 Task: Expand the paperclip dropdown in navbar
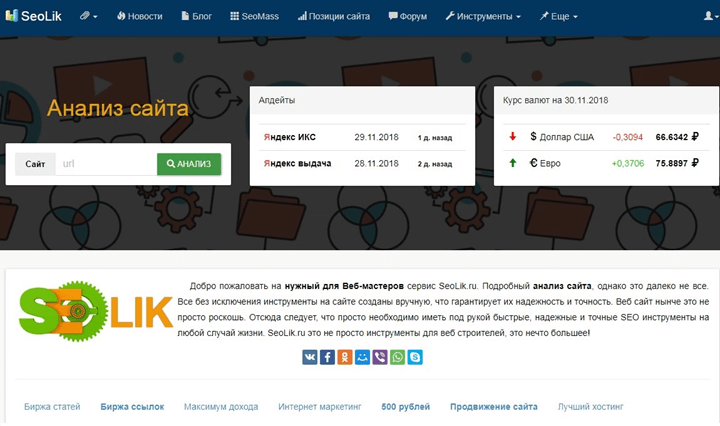coord(88,16)
